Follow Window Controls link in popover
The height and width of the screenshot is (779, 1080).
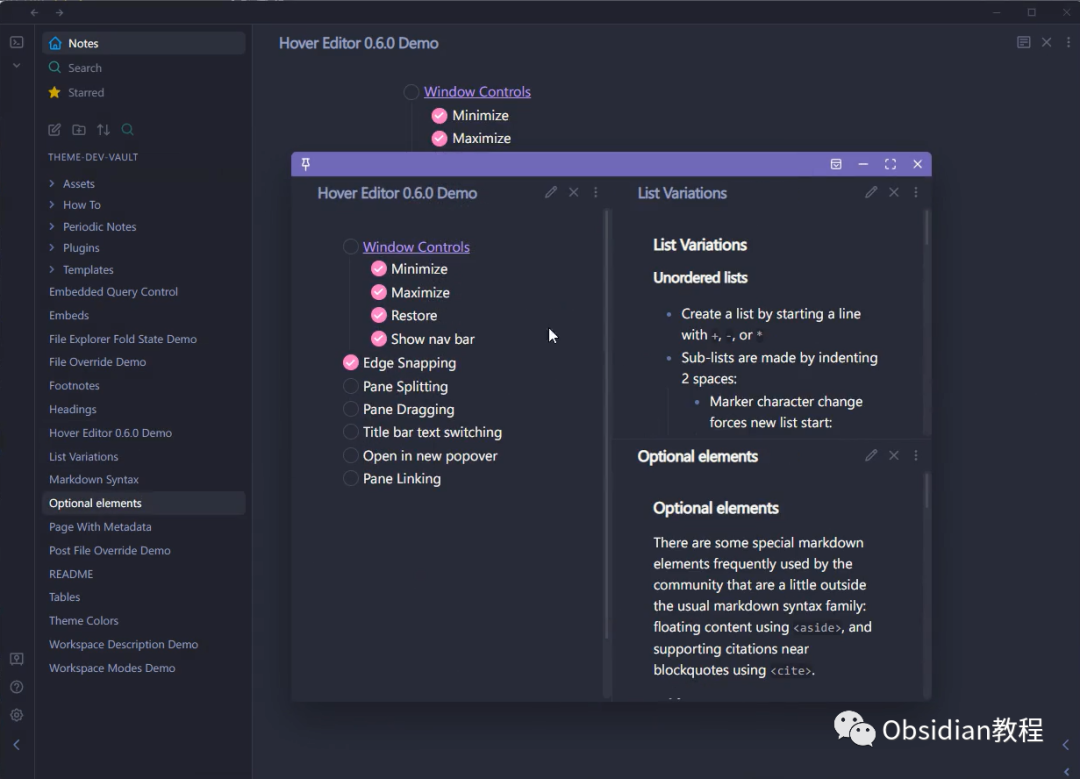click(x=416, y=247)
